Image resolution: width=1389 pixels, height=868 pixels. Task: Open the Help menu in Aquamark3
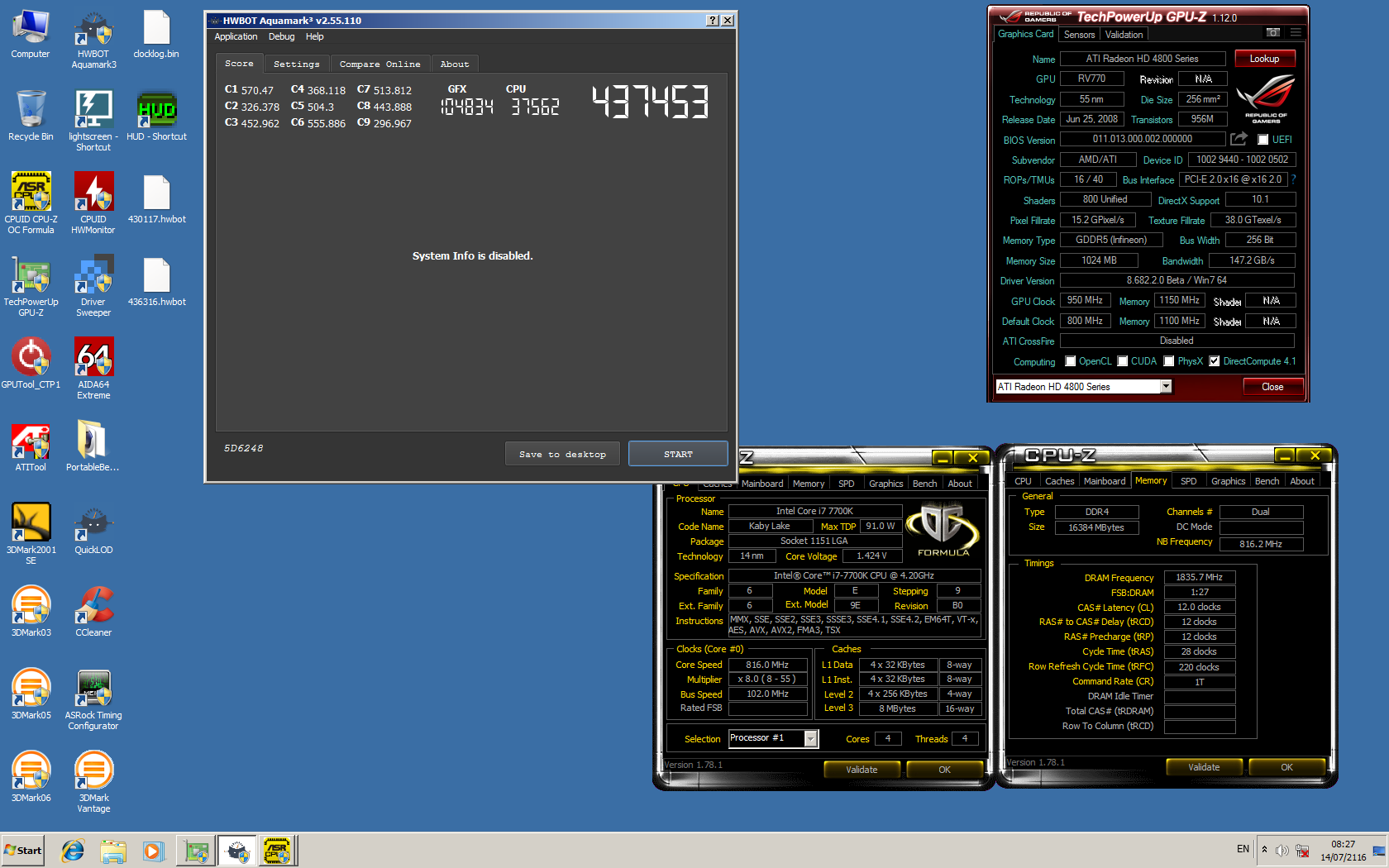pyautogui.click(x=314, y=36)
